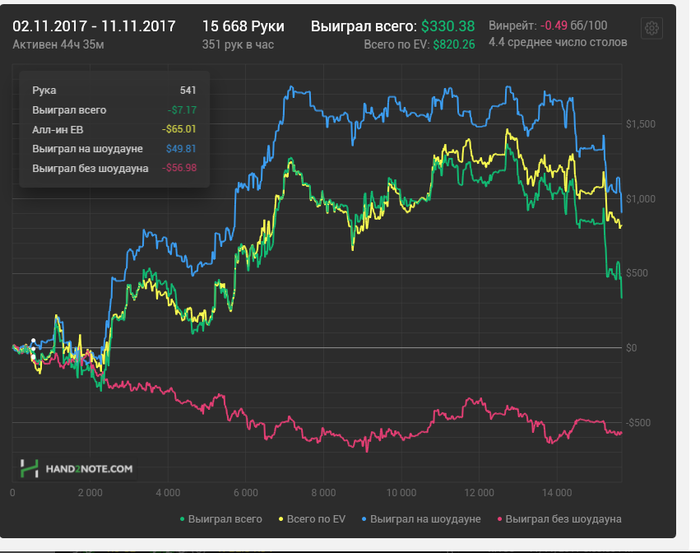Click the blue "Выиграл на шоудауне" legend dot

pos(364,519)
